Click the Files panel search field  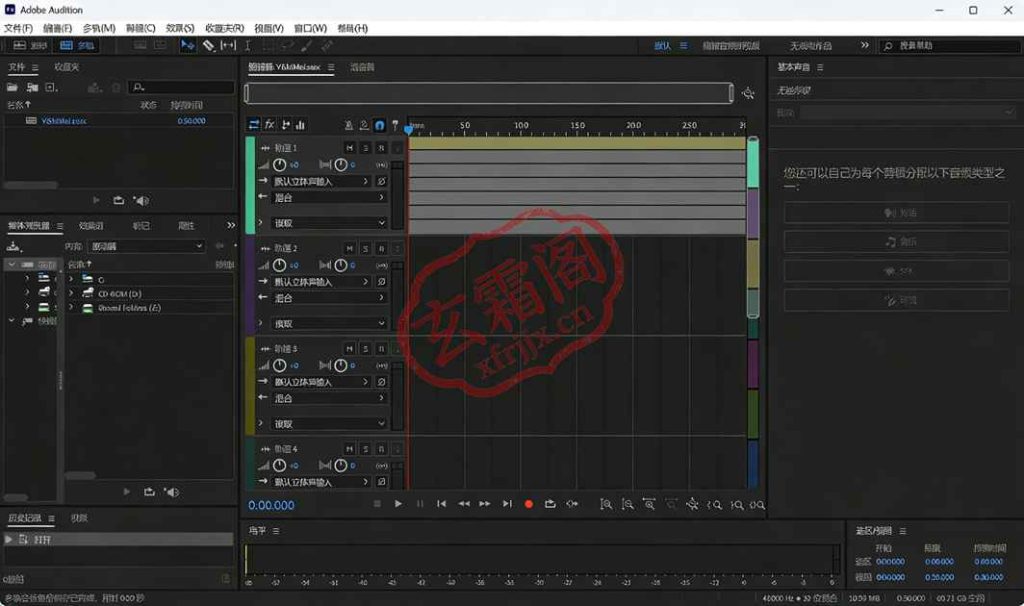tap(182, 87)
